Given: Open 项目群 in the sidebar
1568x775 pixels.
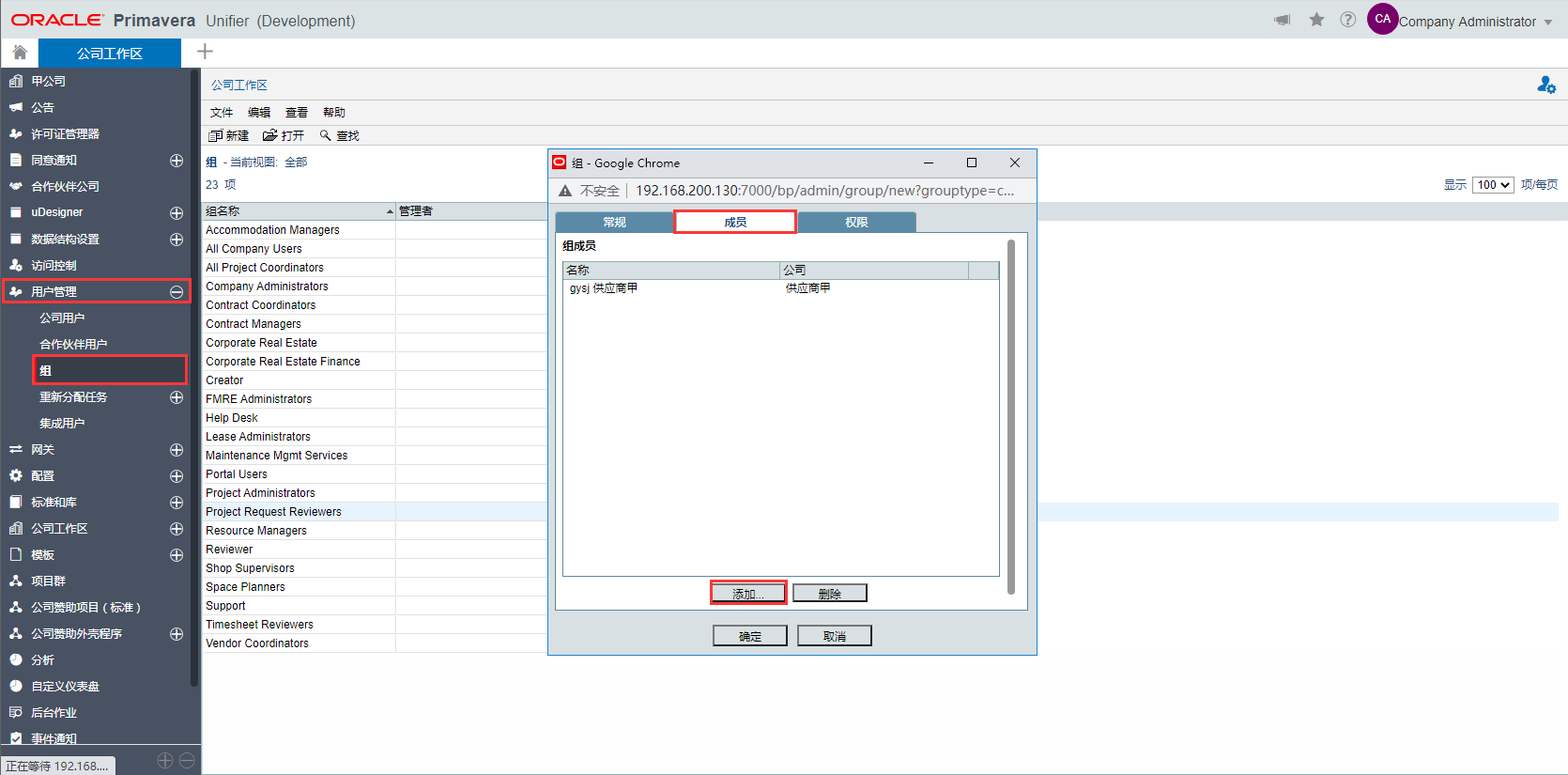Looking at the screenshot, I should 48,581.
